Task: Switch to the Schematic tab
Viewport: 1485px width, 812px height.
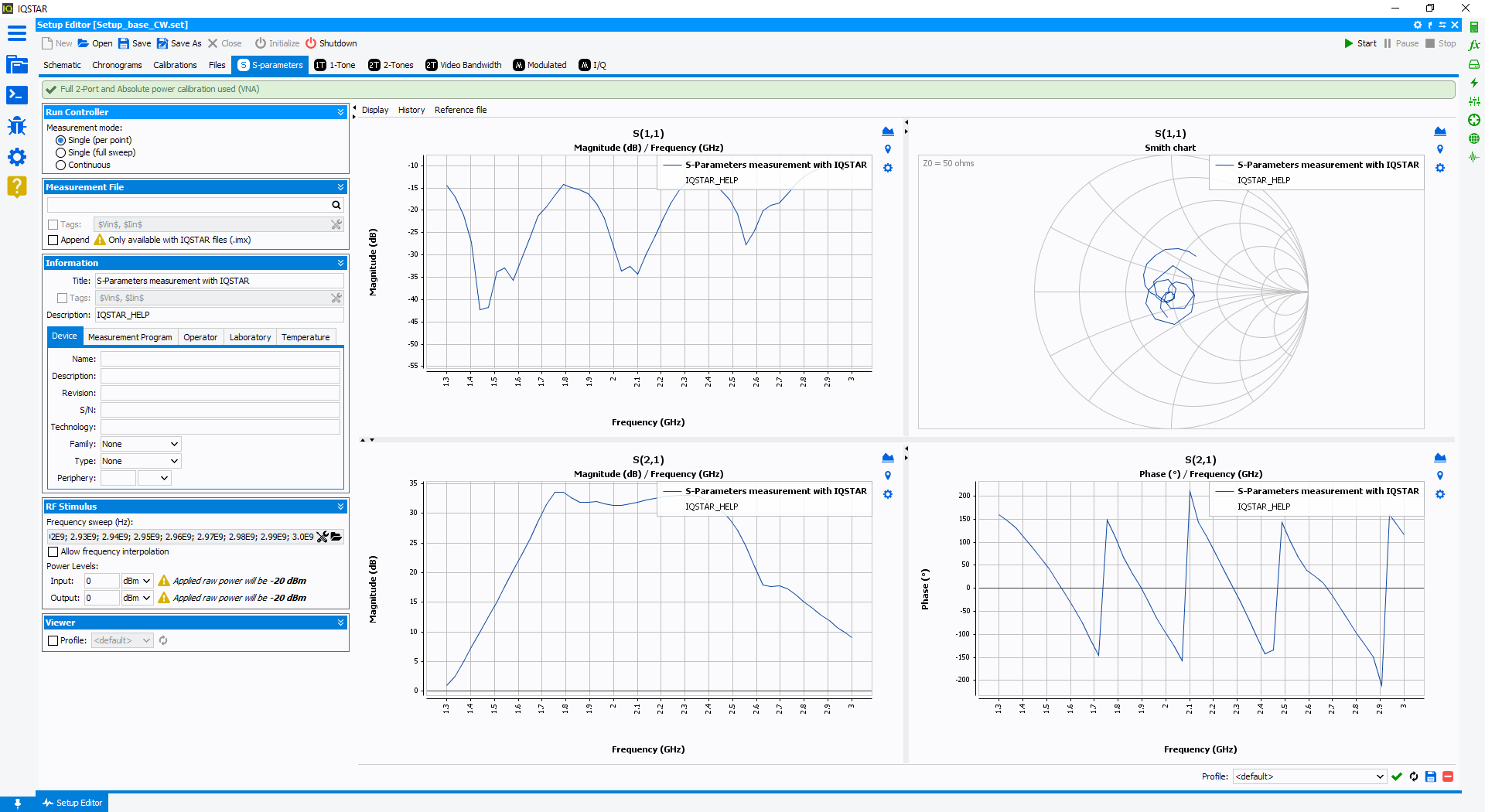Action: pyautogui.click(x=62, y=66)
